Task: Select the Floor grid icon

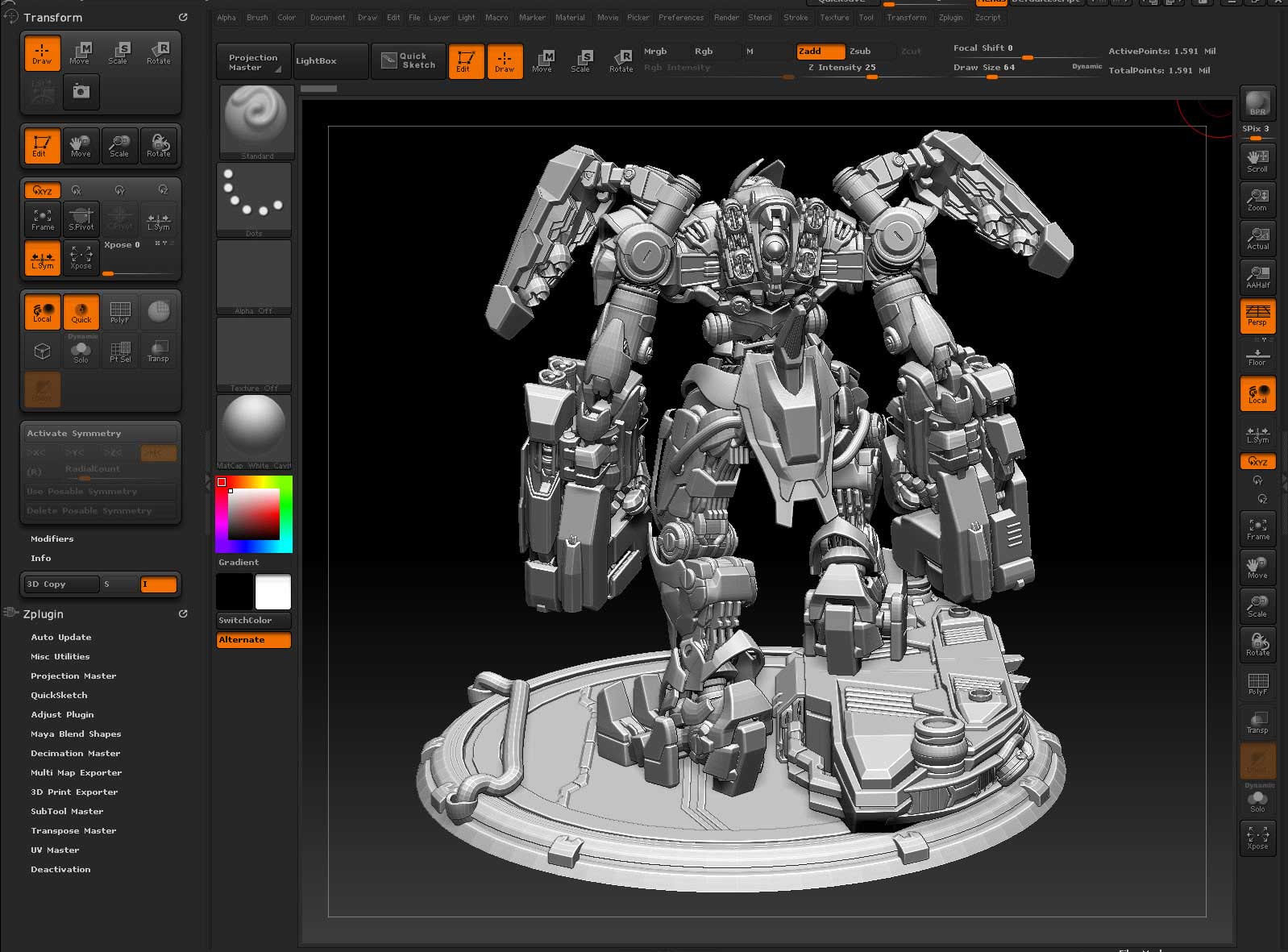Action: point(1257,355)
